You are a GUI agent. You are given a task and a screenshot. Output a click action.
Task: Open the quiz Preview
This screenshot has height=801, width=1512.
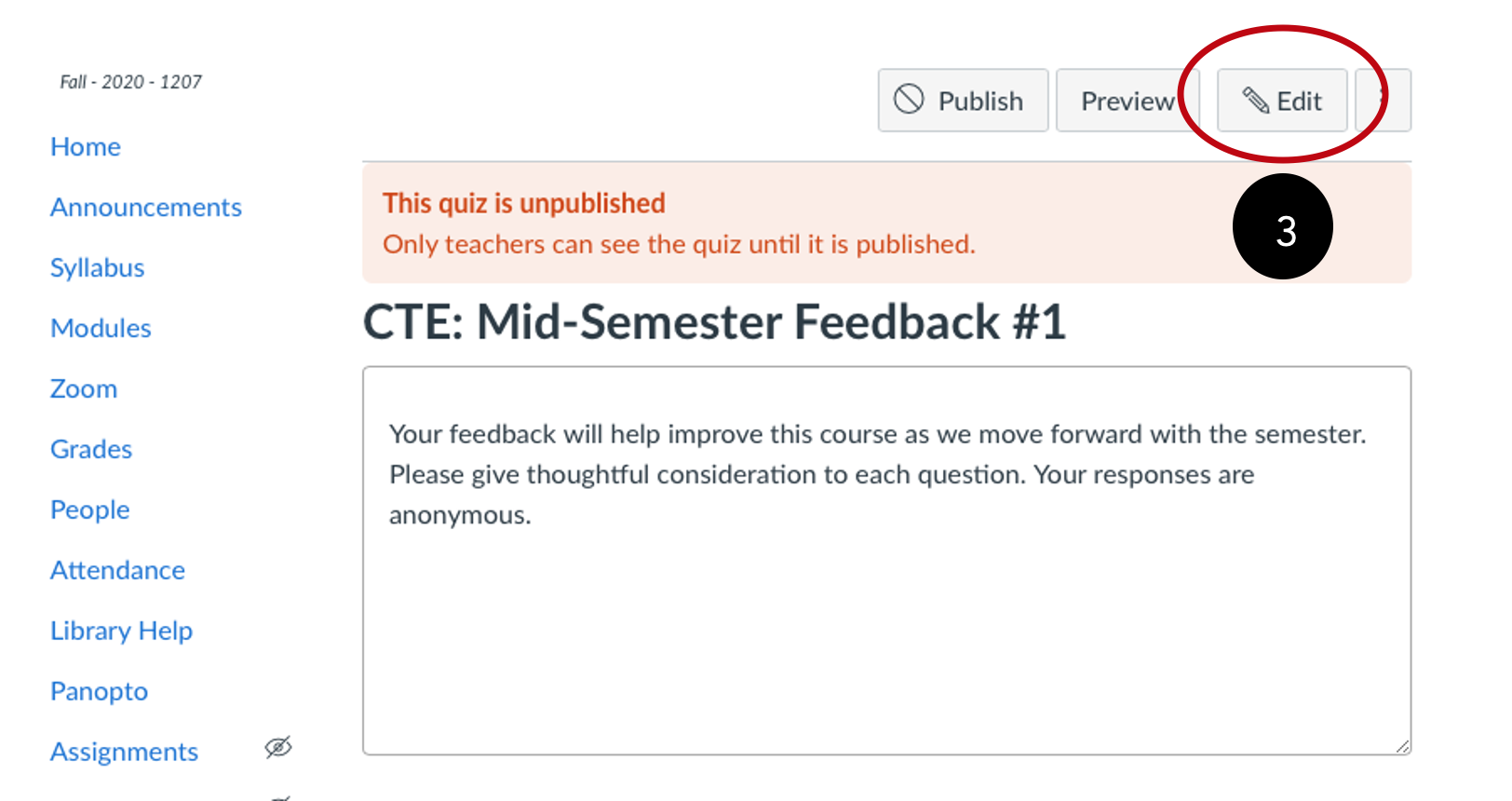coord(1127,101)
